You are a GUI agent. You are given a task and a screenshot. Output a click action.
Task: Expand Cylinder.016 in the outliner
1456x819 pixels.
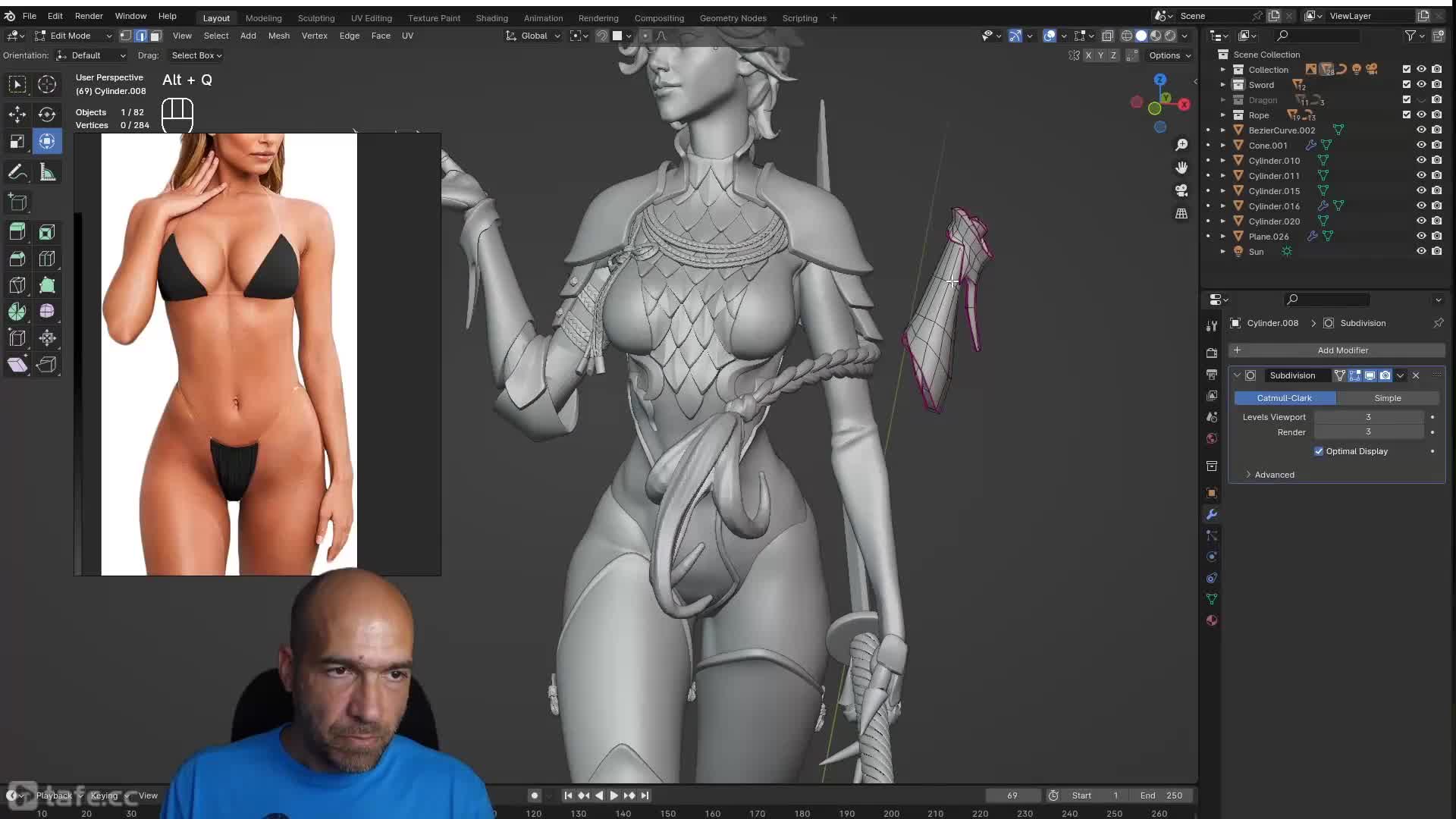click(x=1222, y=206)
